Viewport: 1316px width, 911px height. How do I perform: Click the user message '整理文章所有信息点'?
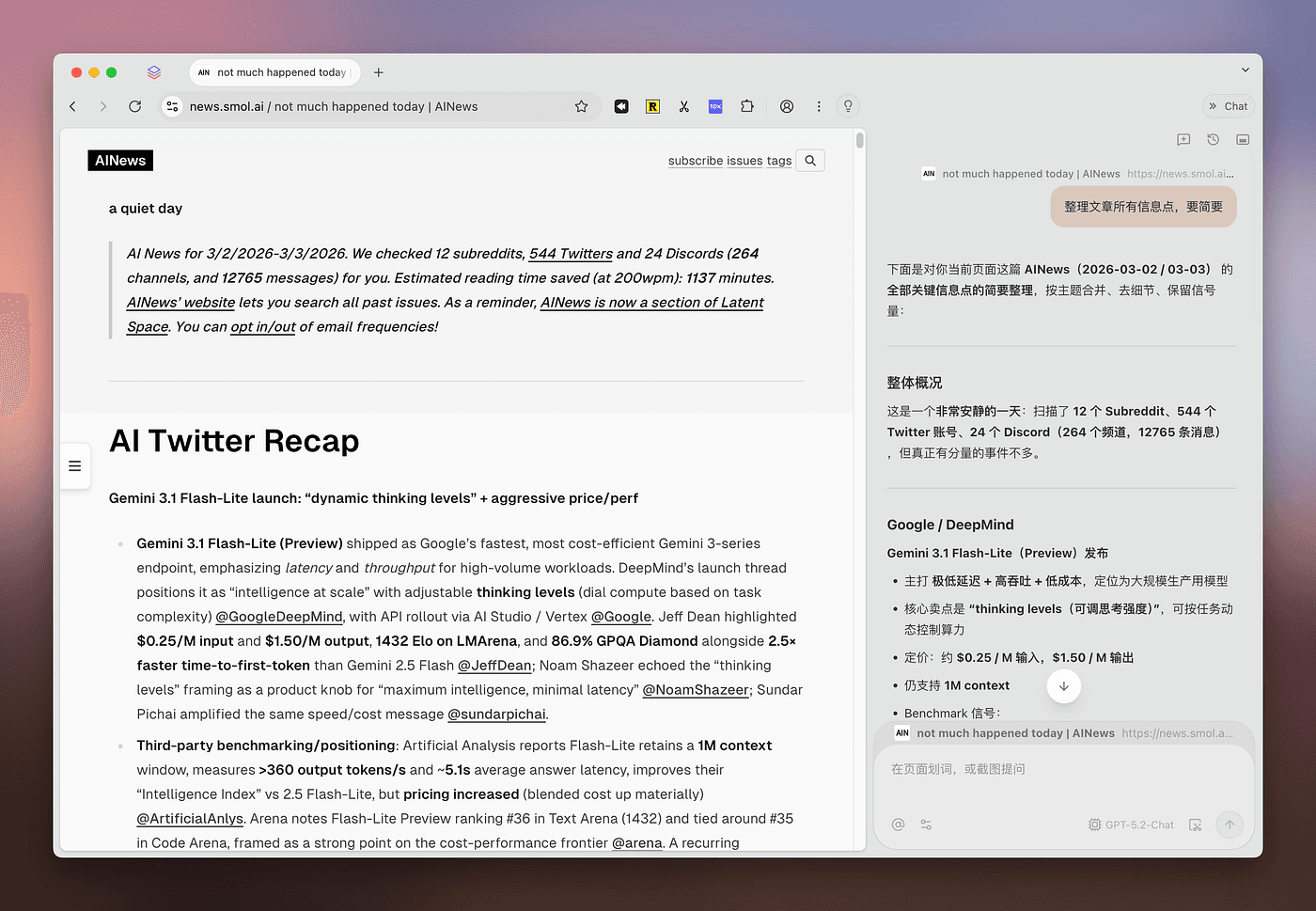pyautogui.click(x=1143, y=207)
